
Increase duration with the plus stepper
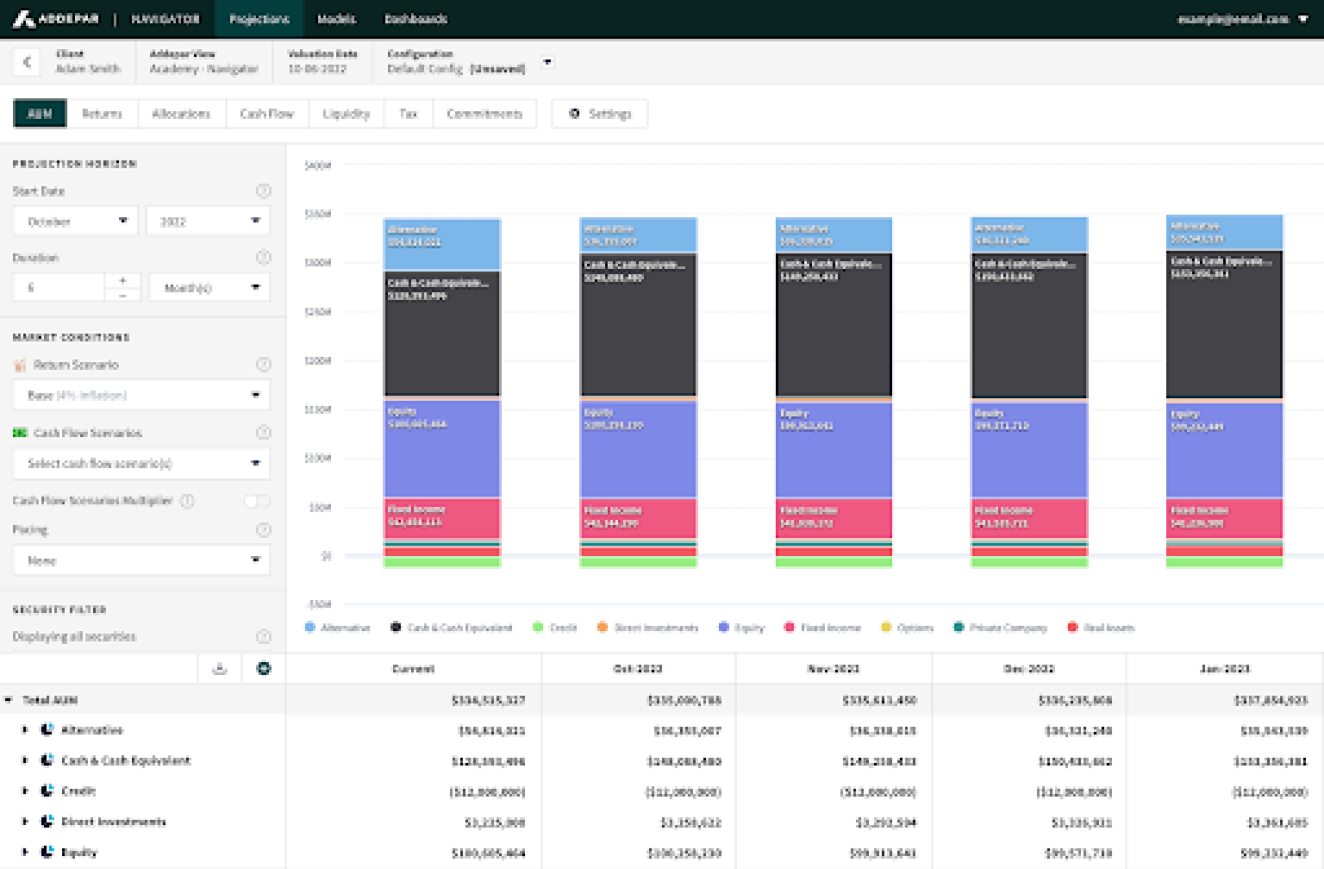click(122, 281)
